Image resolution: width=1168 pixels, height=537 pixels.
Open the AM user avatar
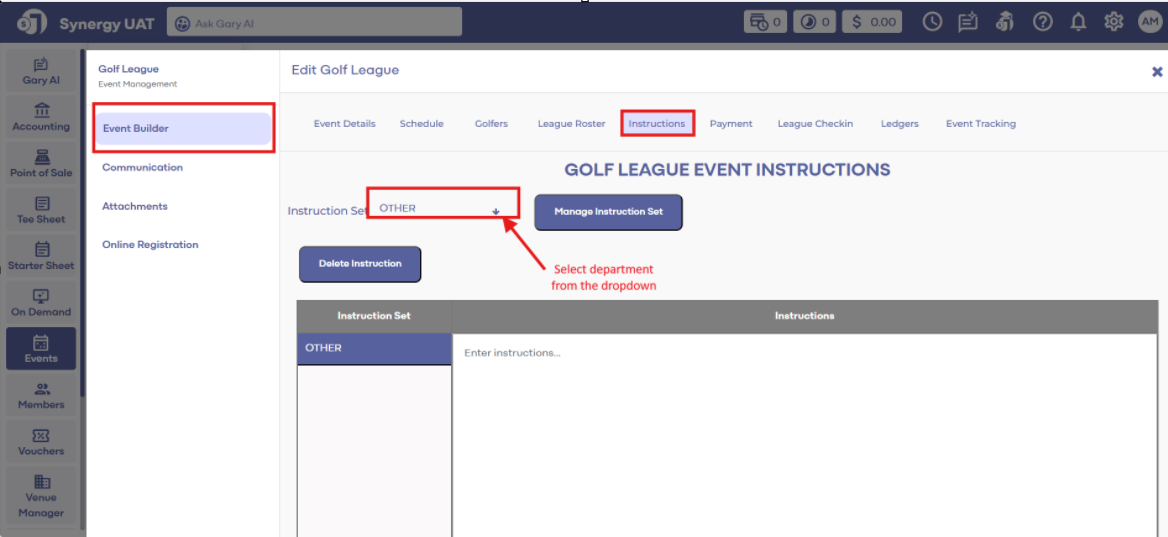click(1149, 22)
